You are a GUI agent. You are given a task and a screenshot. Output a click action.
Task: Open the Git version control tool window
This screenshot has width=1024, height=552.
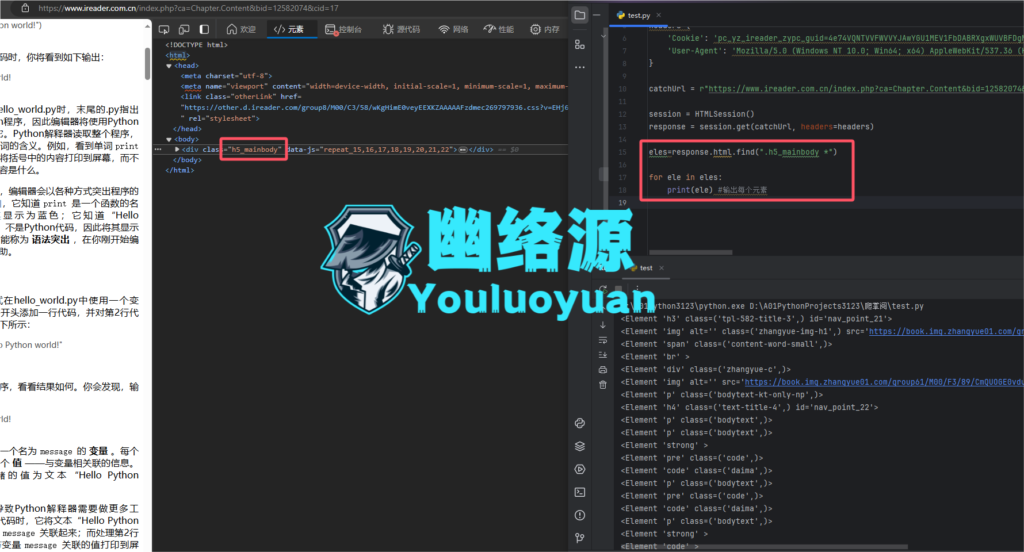click(x=579, y=538)
